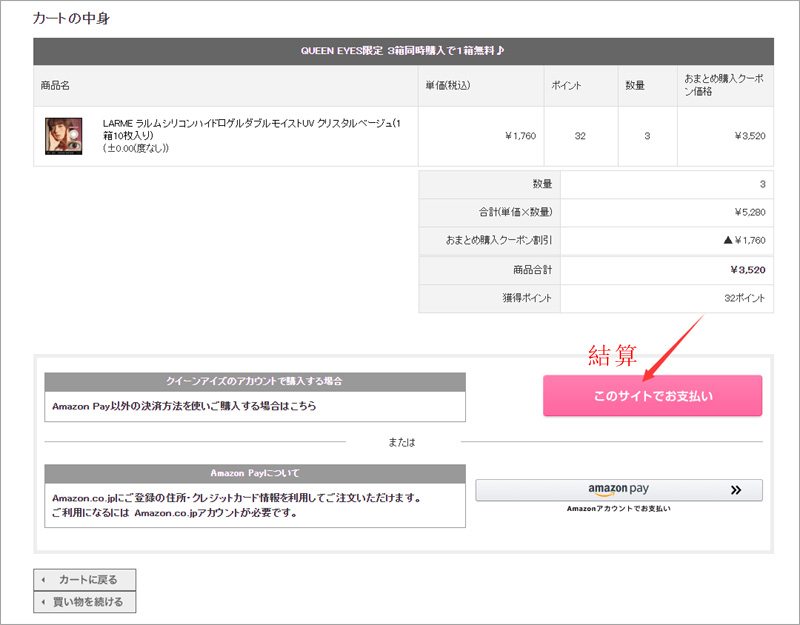The width and height of the screenshot is (800, 625).
Task: Click the Amazonアカウントでお支払い caption
Action: click(618, 509)
